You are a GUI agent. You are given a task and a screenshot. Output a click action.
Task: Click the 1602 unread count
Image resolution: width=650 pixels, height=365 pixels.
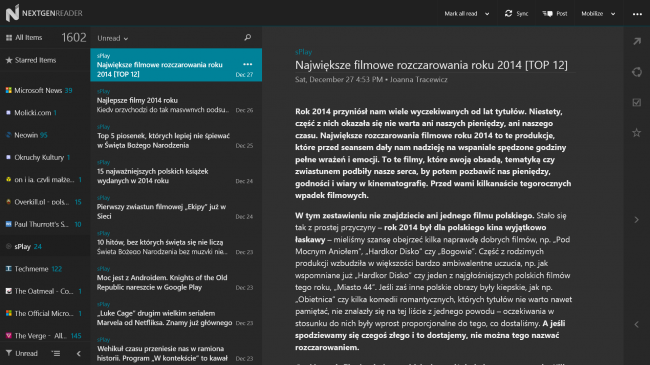tap(74, 38)
